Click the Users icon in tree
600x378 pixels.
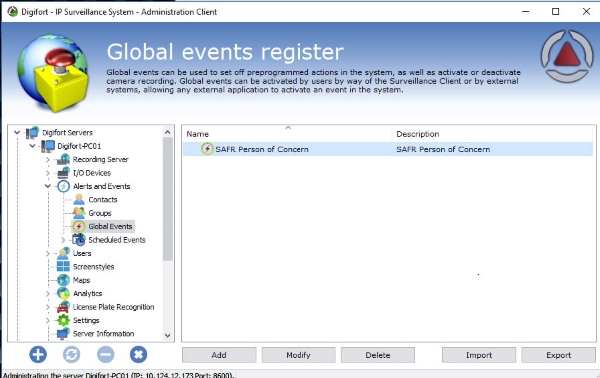63,253
